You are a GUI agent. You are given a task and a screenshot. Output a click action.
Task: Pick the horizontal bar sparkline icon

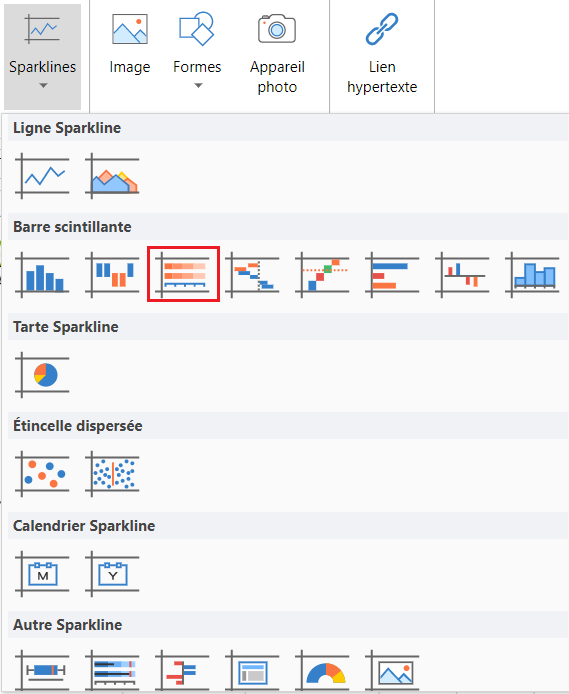(x=392, y=274)
